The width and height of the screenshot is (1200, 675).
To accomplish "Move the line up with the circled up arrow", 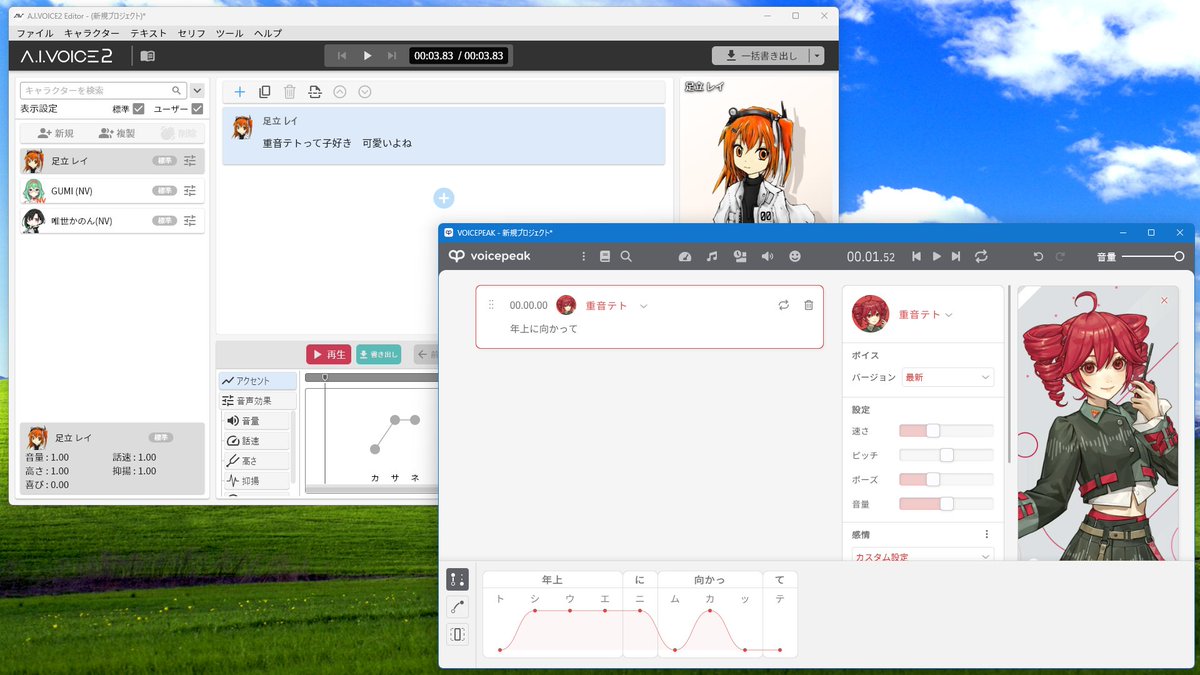I will point(339,92).
